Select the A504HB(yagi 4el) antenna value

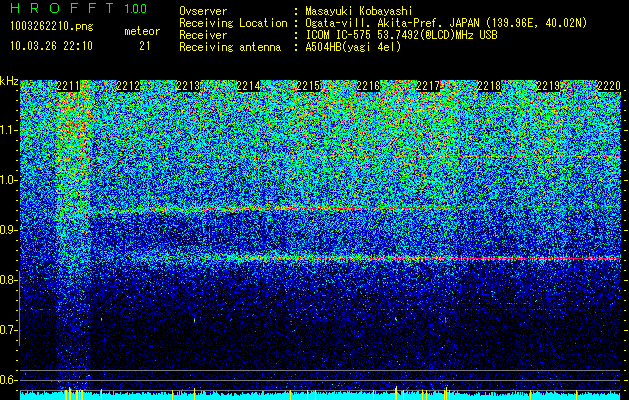coord(353,47)
